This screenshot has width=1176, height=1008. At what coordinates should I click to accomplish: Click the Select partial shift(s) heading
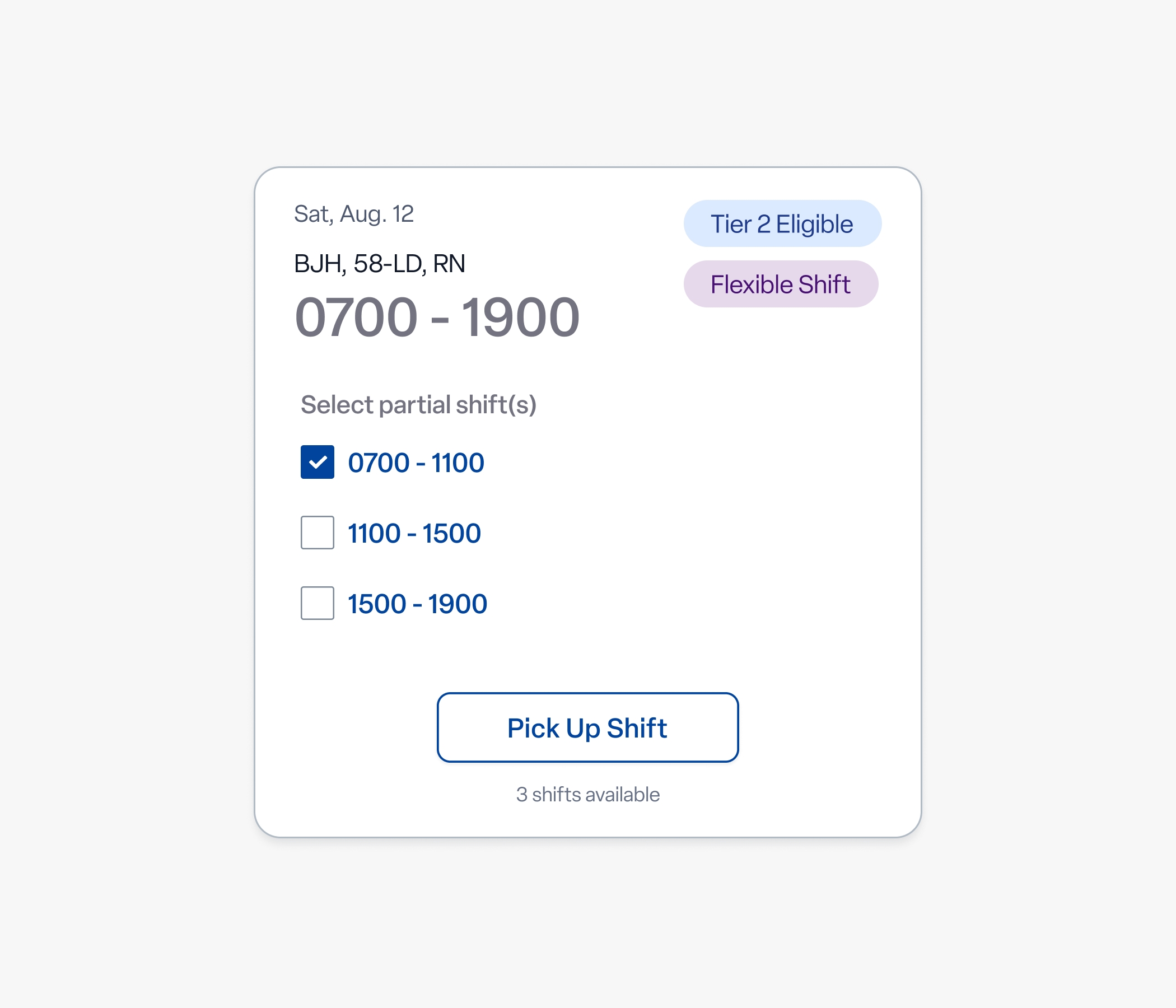419,405
